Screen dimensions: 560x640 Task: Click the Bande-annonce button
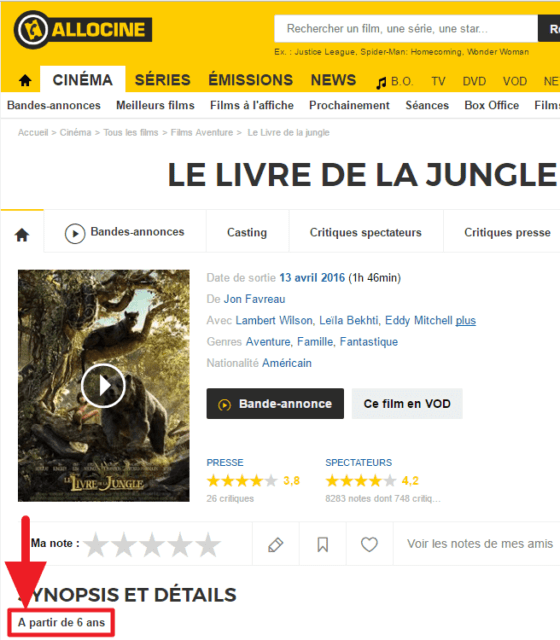275,404
